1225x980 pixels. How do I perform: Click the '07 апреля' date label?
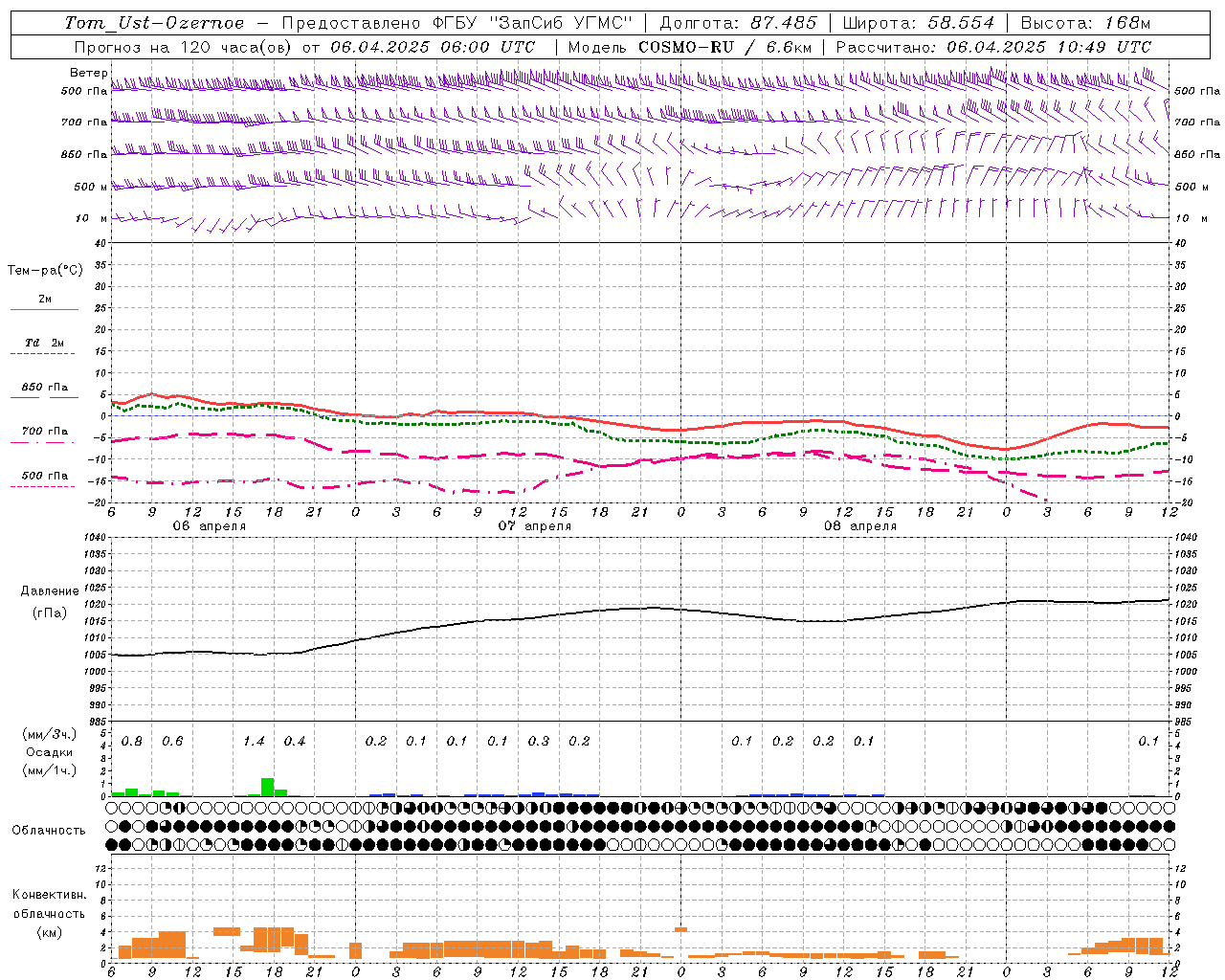point(534,526)
